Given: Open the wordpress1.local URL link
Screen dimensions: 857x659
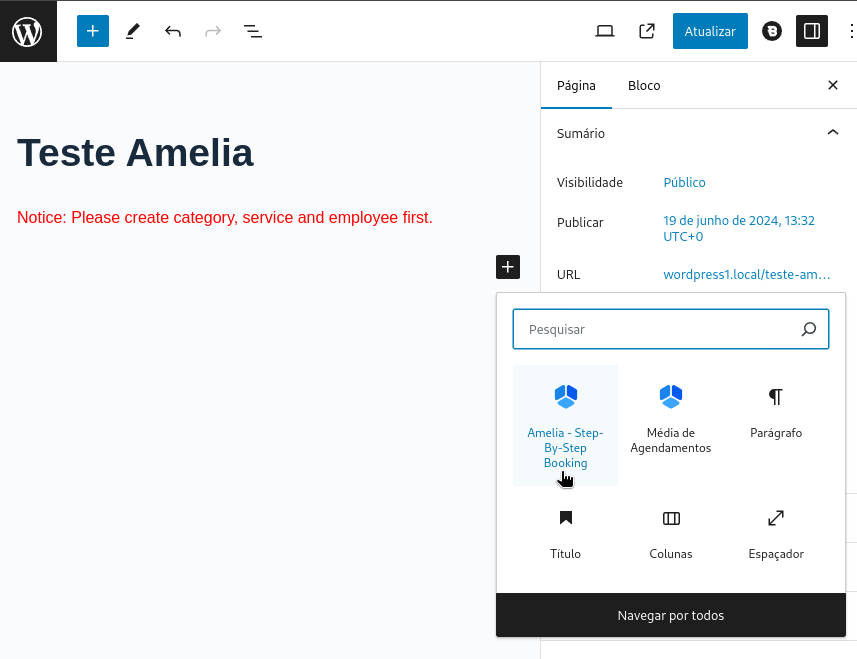Looking at the screenshot, I should [x=747, y=274].
